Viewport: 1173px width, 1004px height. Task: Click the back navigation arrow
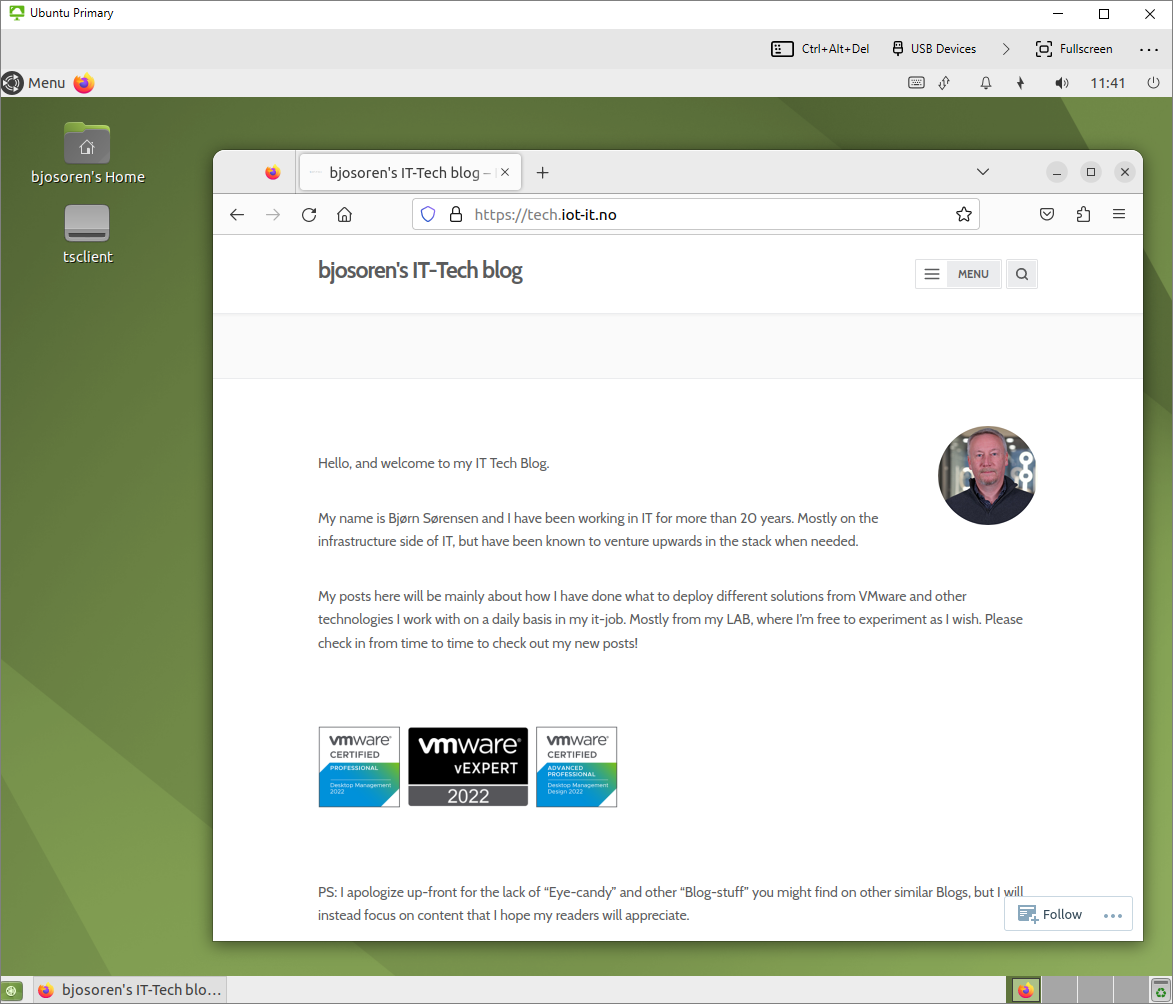pyautogui.click(x=237, y=214)
